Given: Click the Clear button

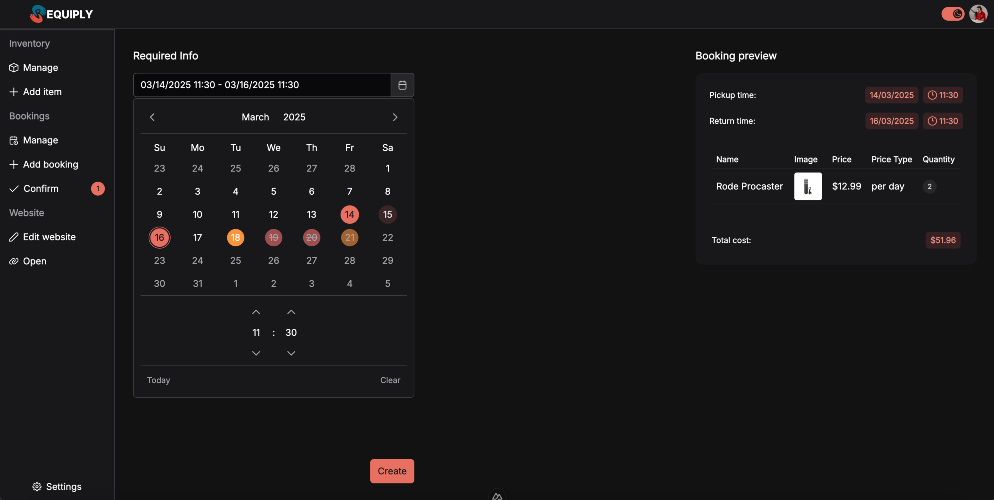Looking at the screenshot, I should point(390,380).
